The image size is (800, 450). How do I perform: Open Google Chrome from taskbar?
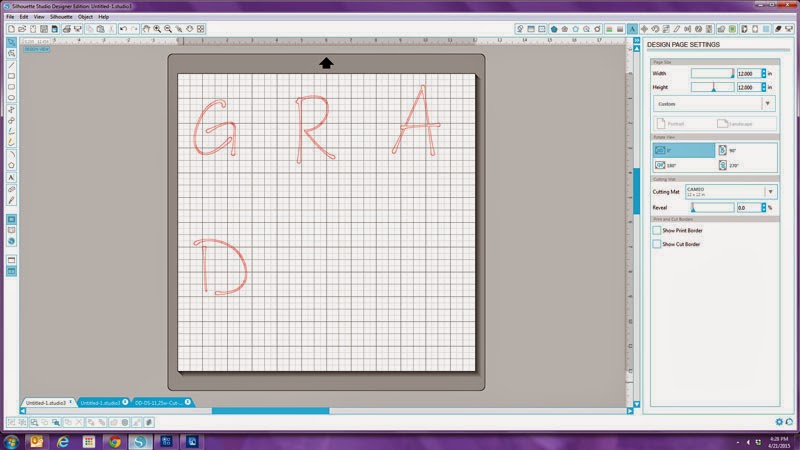[x=114, y=441]
